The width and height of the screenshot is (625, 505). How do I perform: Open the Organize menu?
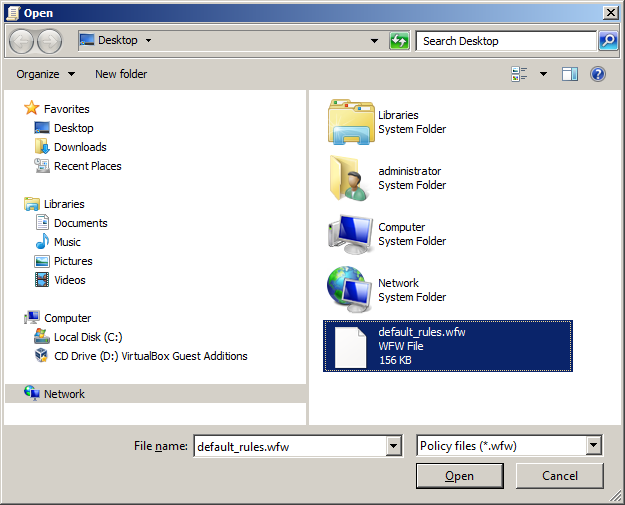(45, 74)
